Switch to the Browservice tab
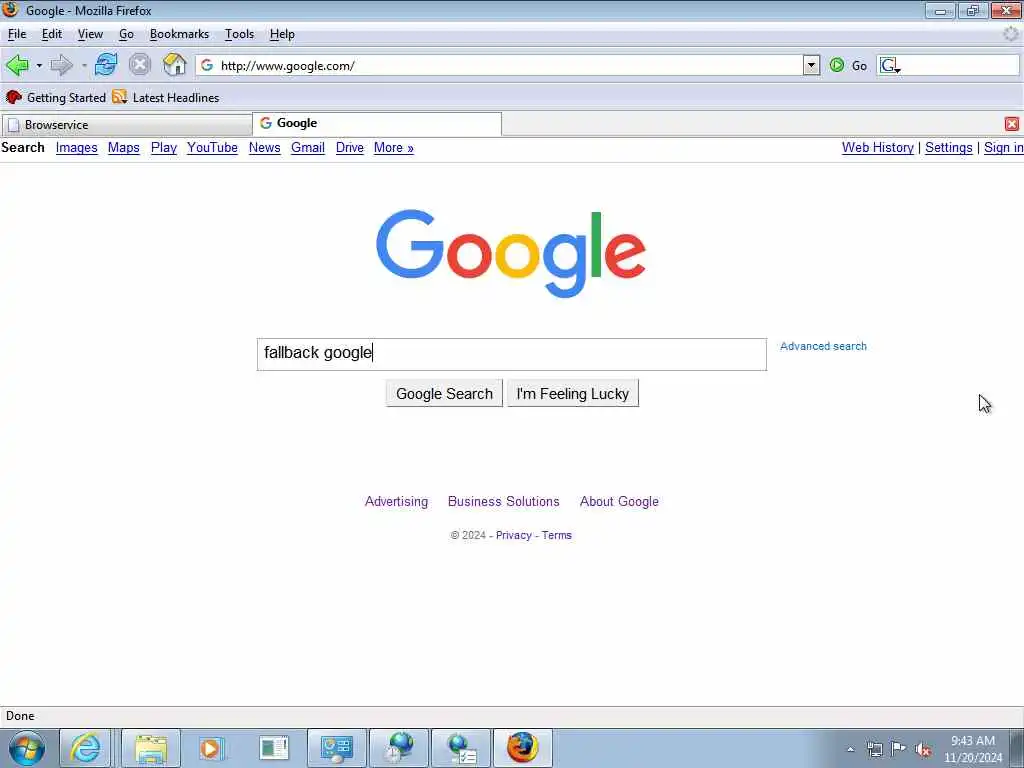The width and height of the screenshot is (1024, 768). click(x=127, y=125)
